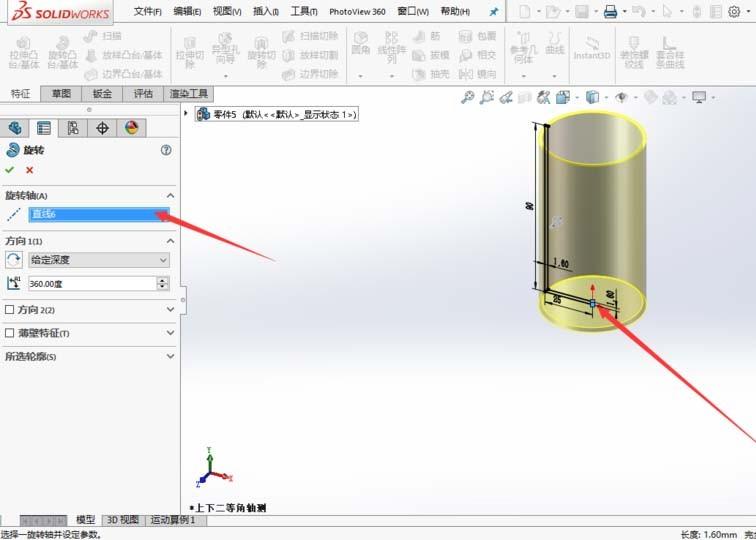The height and width of the screenshot is (540, 756).
Task: Open the FeatureManager design tree tab
Action: 14,128
